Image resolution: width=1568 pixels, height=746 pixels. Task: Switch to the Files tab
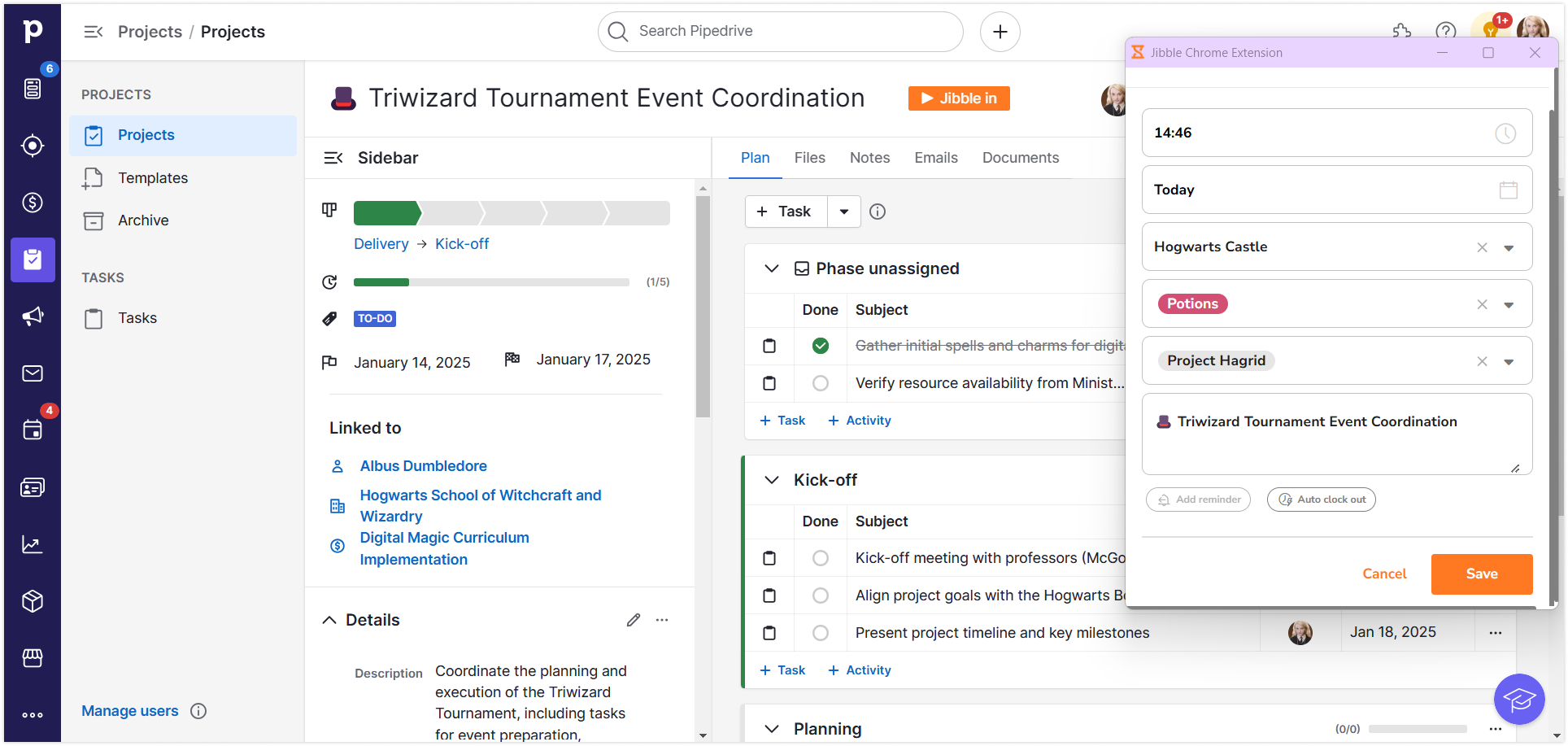point(809,158)
